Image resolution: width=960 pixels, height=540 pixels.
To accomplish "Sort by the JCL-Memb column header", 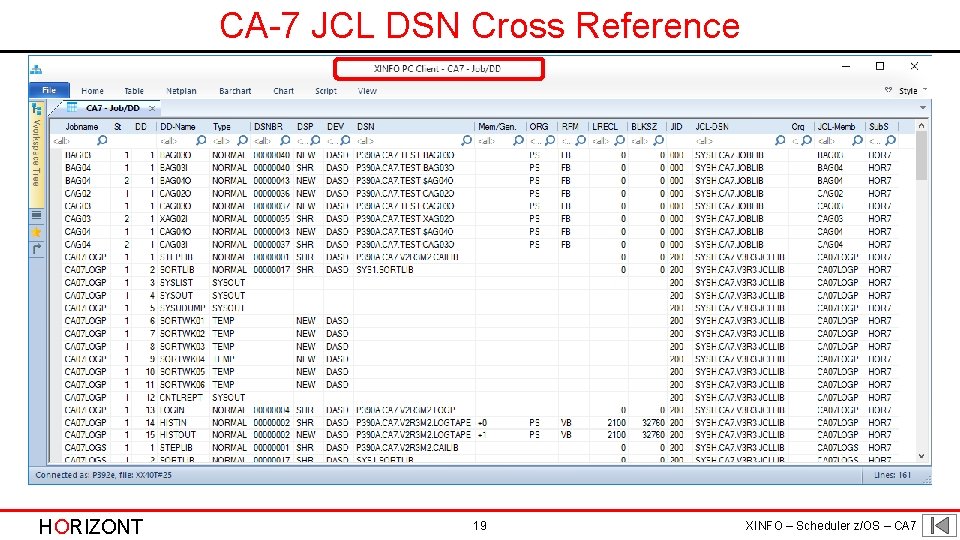I will point(836,127).
